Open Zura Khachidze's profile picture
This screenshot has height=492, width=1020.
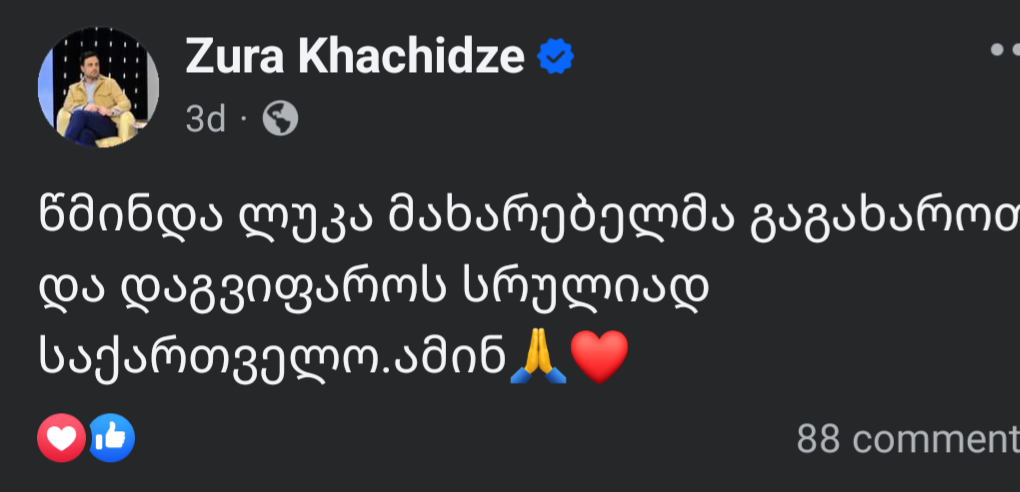(98, 88)
